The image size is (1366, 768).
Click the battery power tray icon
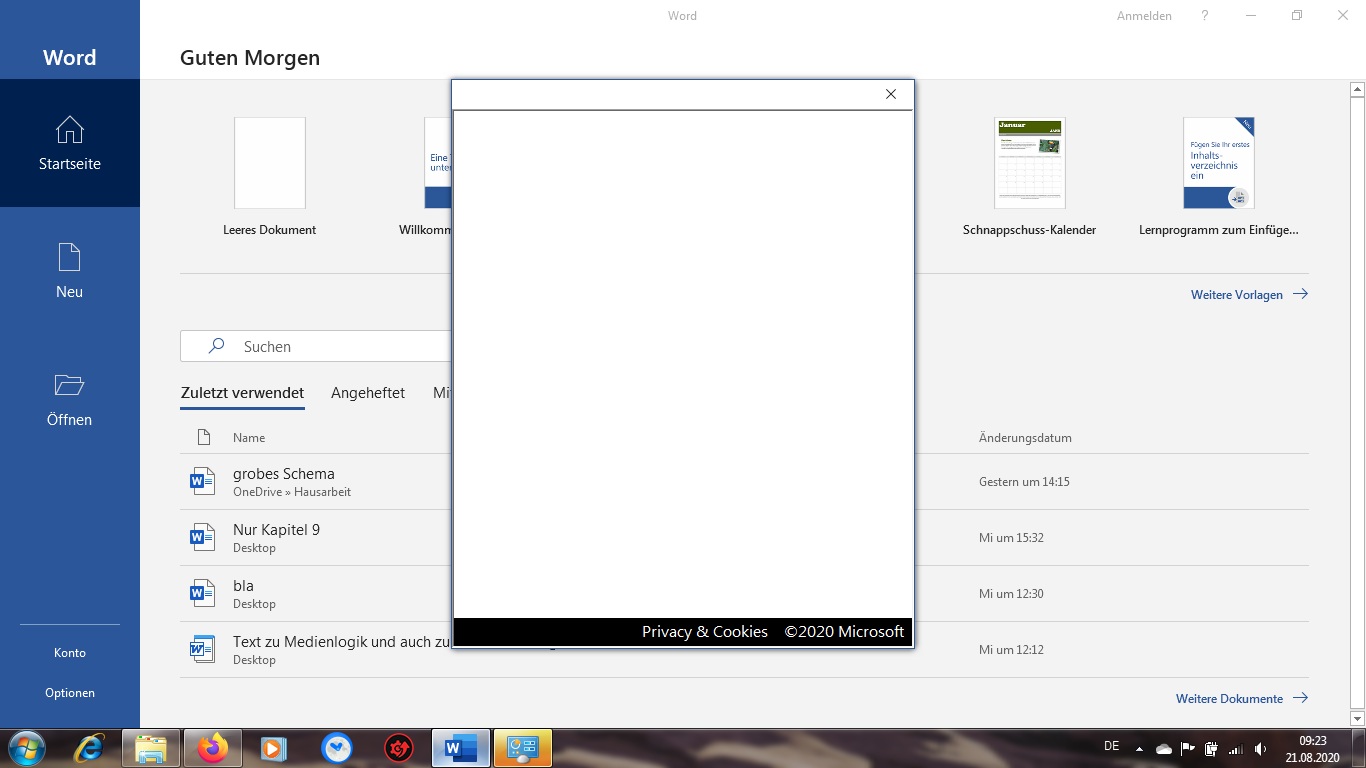coord(1211,748)
